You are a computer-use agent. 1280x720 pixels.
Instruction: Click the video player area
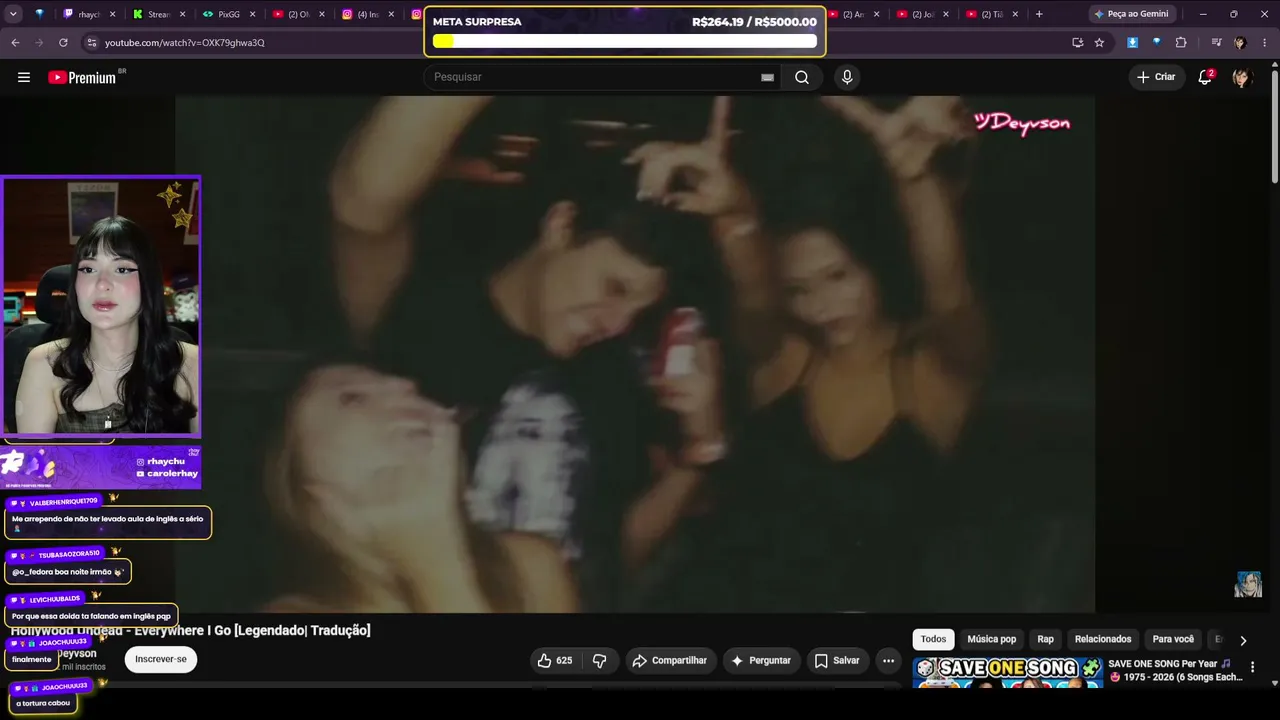pyautogui.click(x=635, y=354)
